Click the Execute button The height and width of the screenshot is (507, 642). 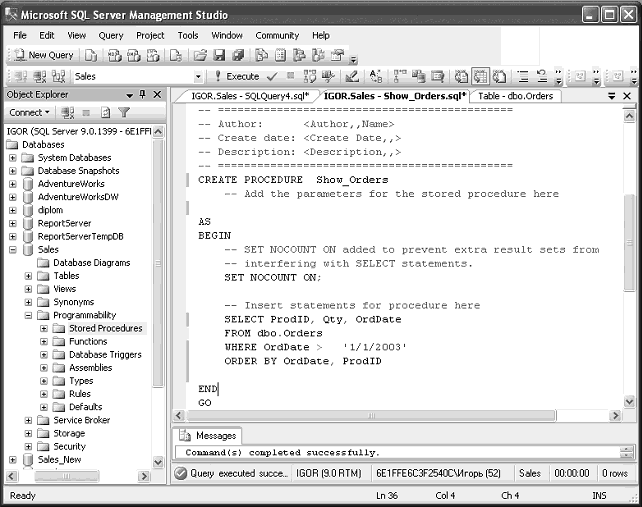[237, 77]
